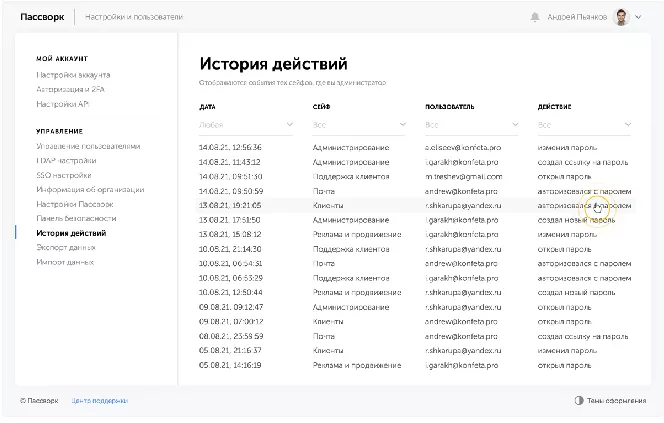The width and height of the screenshot is (664, 423).
Task: Go to Экспорт данных page
Action: click(66, 247)
